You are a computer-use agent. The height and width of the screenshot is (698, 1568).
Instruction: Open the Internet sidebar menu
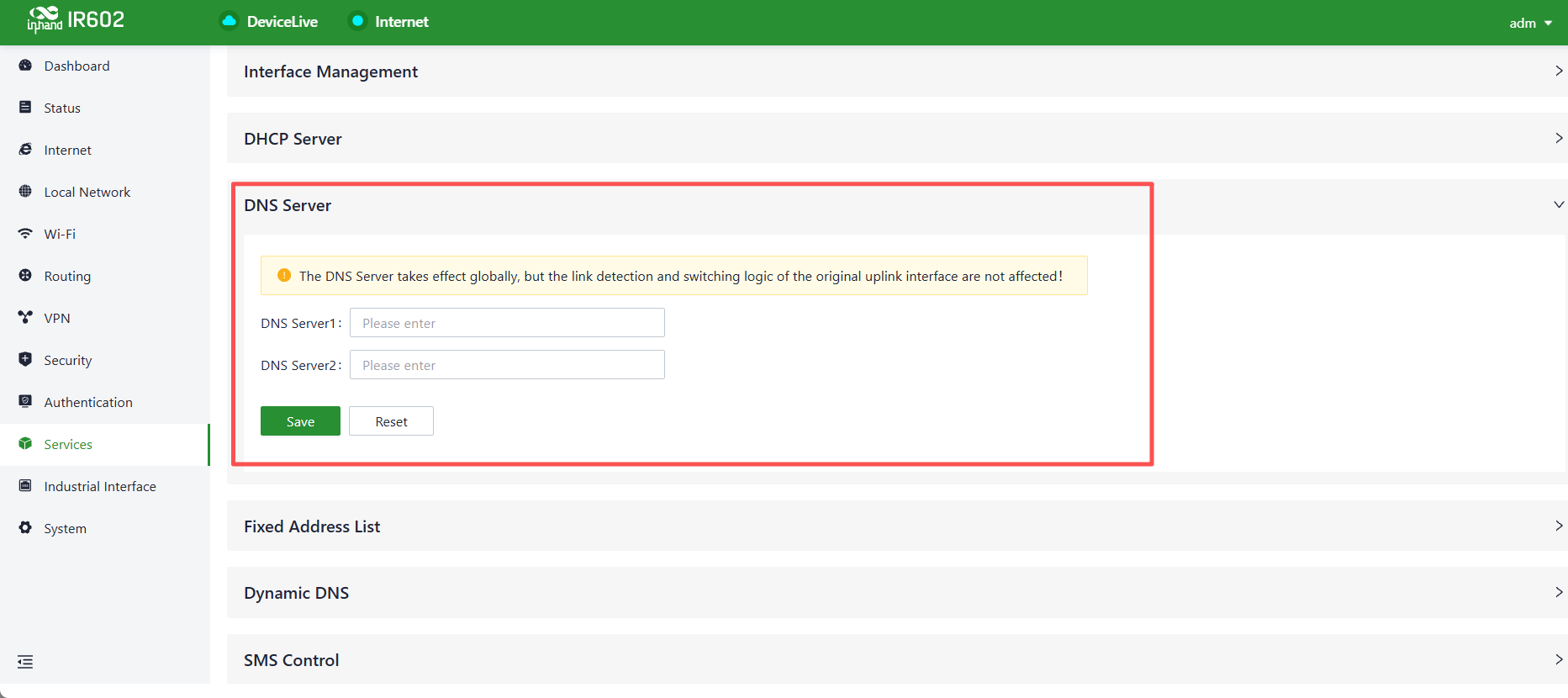(105, 150)
